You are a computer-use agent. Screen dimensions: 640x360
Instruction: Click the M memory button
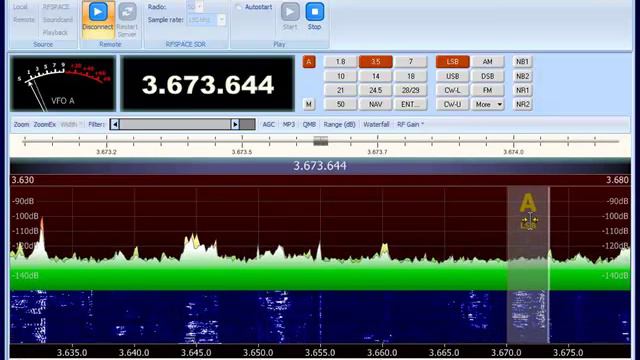point(309,104)
